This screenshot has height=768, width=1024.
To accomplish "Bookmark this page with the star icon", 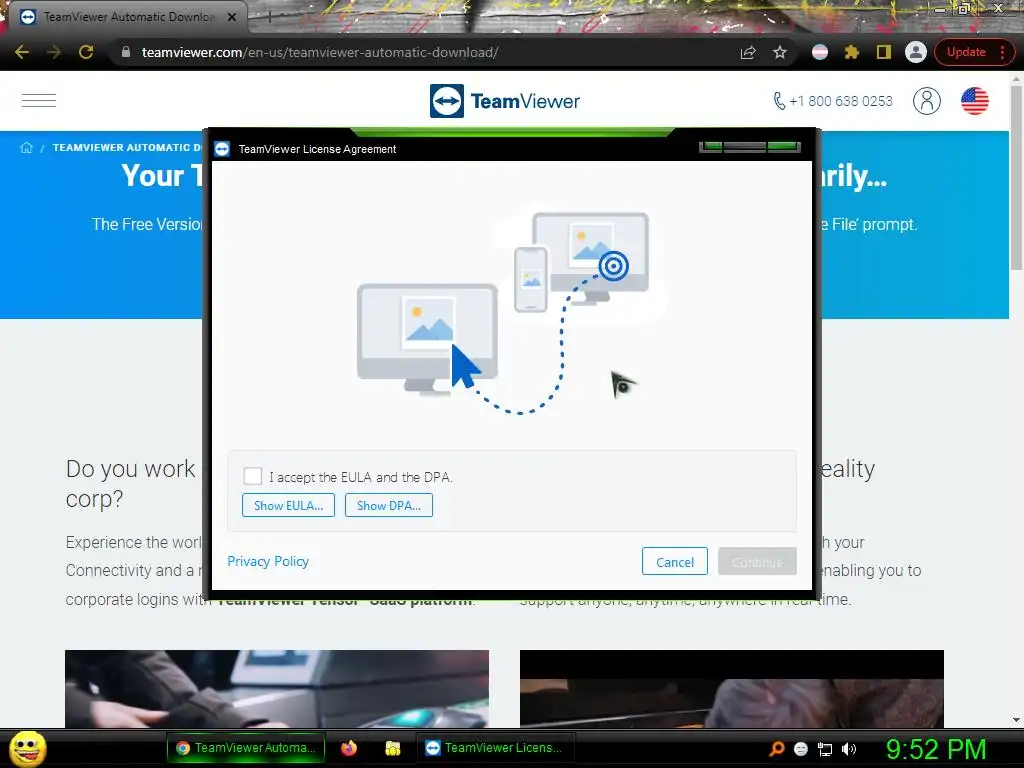I will point(780,52).
